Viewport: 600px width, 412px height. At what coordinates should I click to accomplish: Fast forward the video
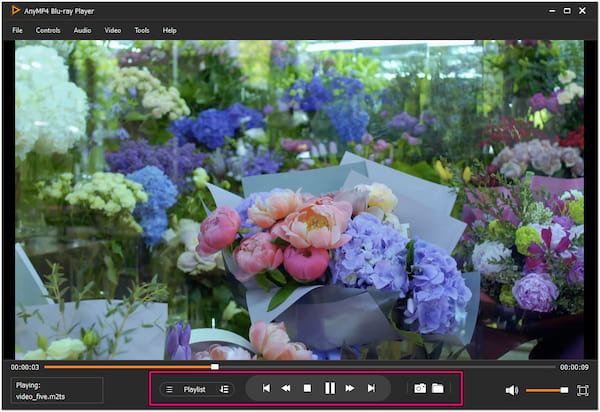point(350,388)
